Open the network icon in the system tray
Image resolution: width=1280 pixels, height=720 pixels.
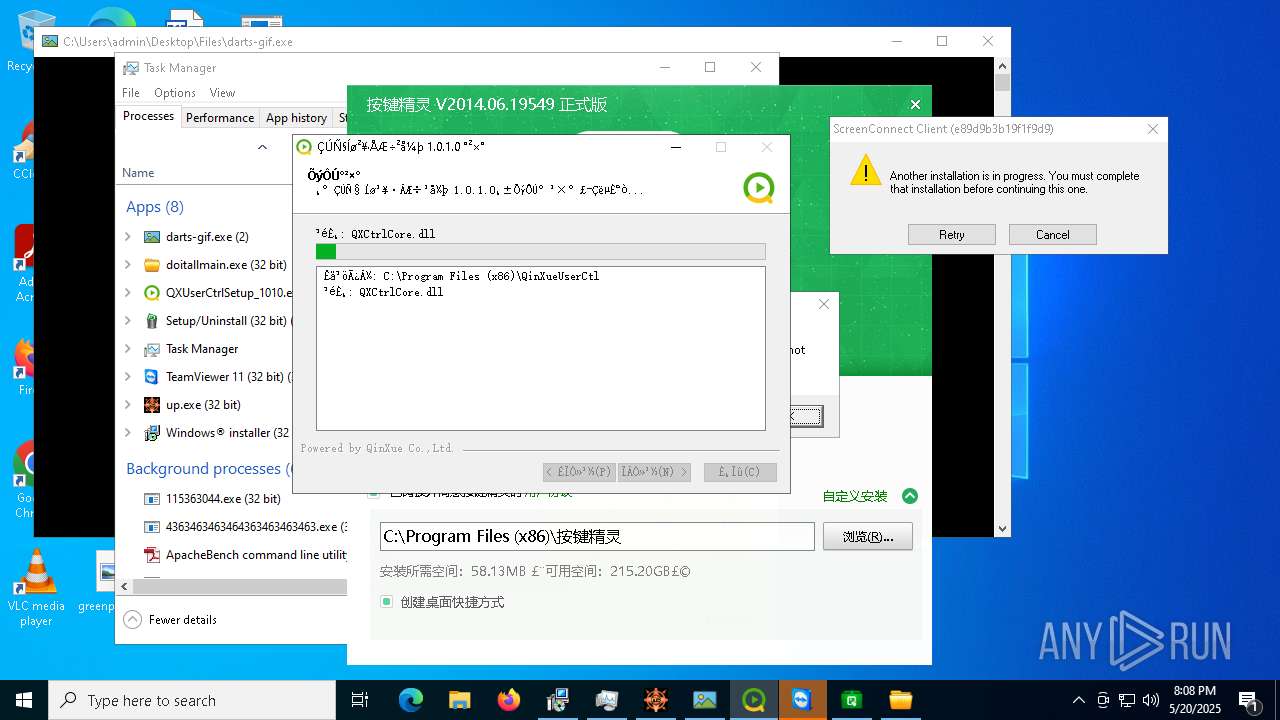[1127, 700]
